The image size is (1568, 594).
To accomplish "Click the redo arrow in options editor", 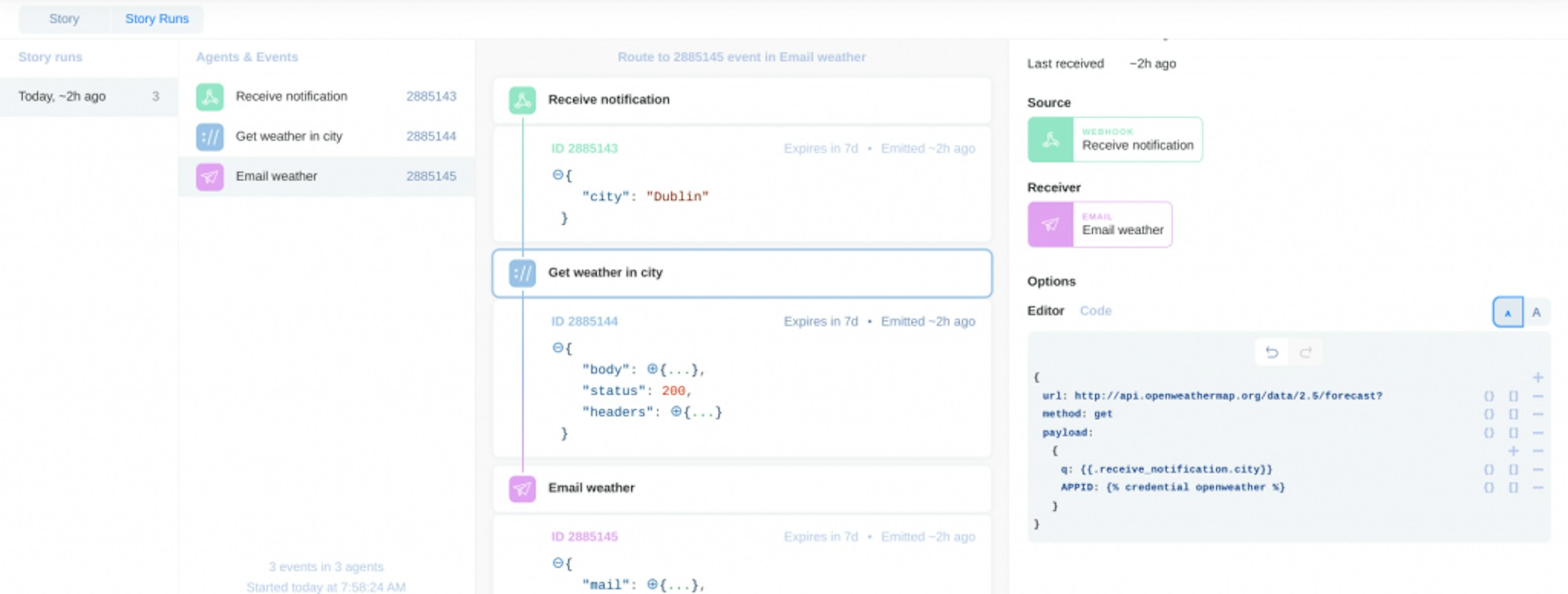I will click(x=1305, y=353).
